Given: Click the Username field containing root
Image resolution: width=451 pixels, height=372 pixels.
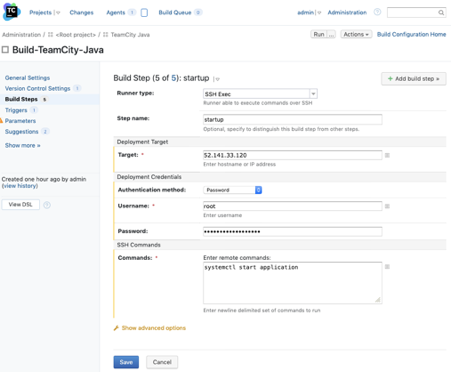Looking at the screenshot, I should pyautogui.click(x=293, y=206).
